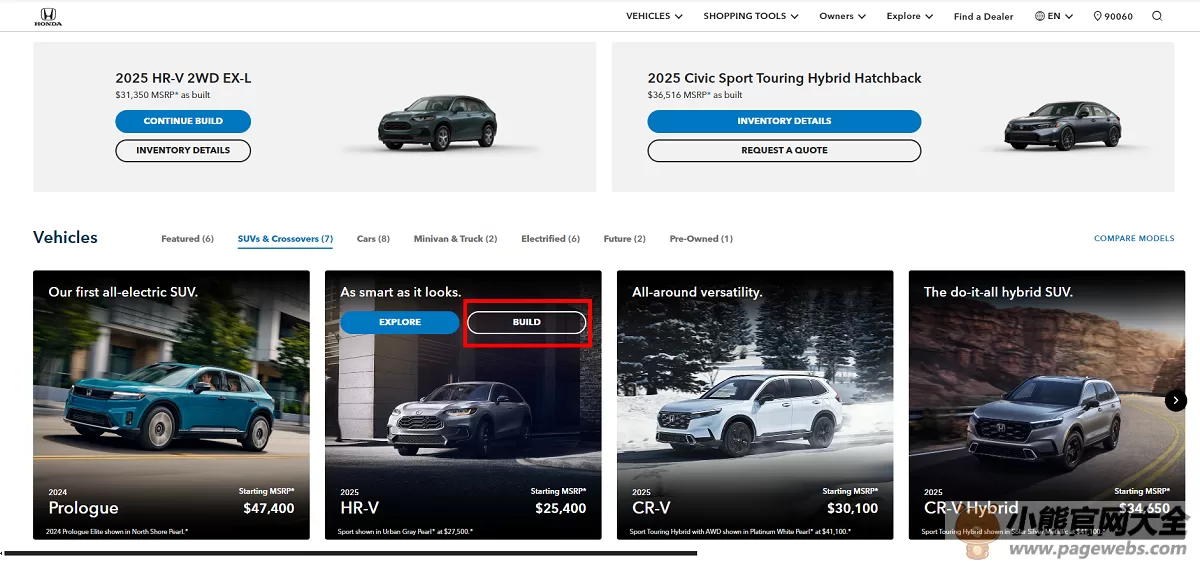This screenshot has height=567, width=1200.
Task: Click REQUEST A QUOTE button
Action: click(784, 150)
